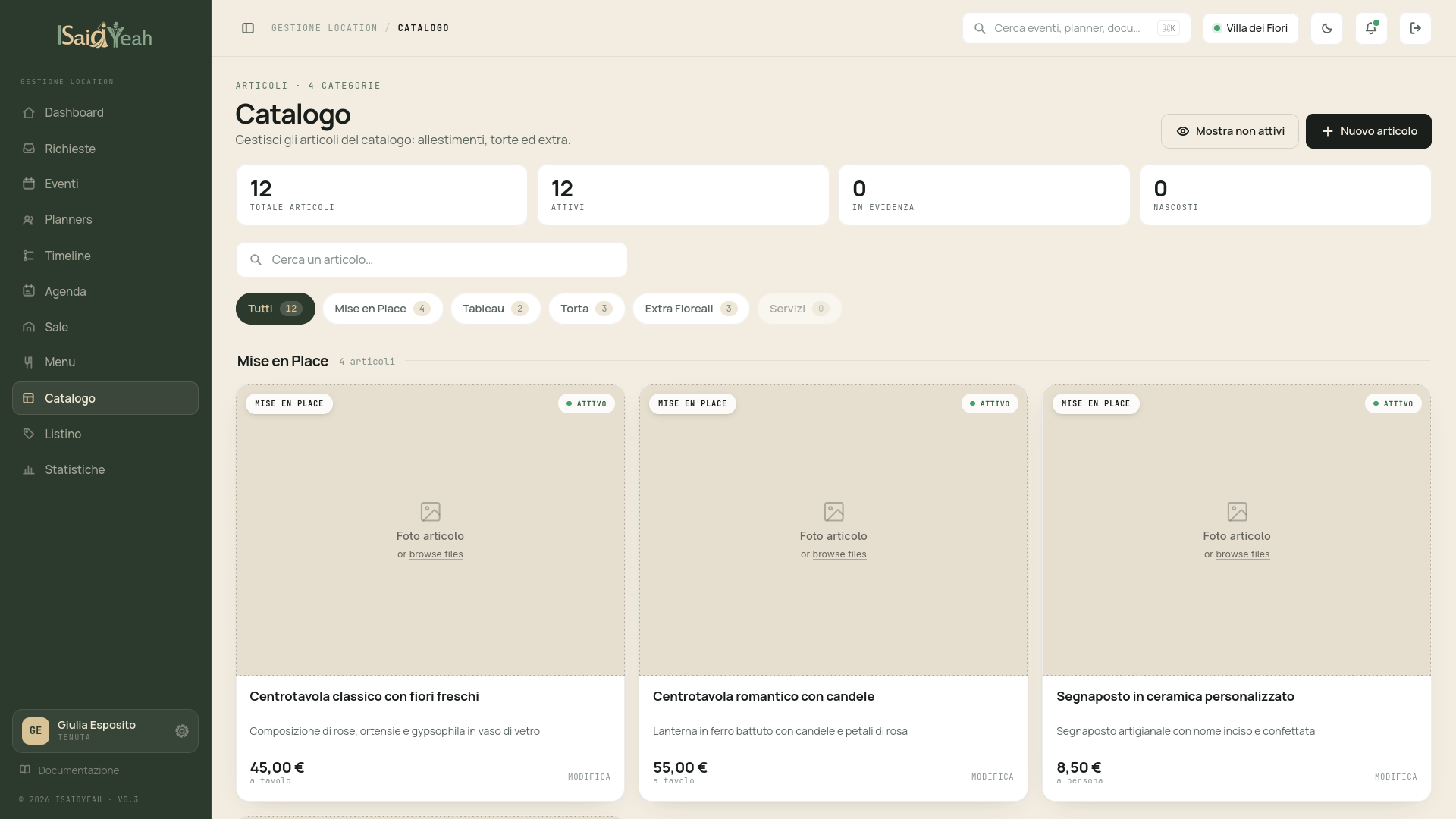Click Modifica on Centrotavola romantico card
Image resolution: width=1456 pixels, height=819 pixels.
[993, 777]
